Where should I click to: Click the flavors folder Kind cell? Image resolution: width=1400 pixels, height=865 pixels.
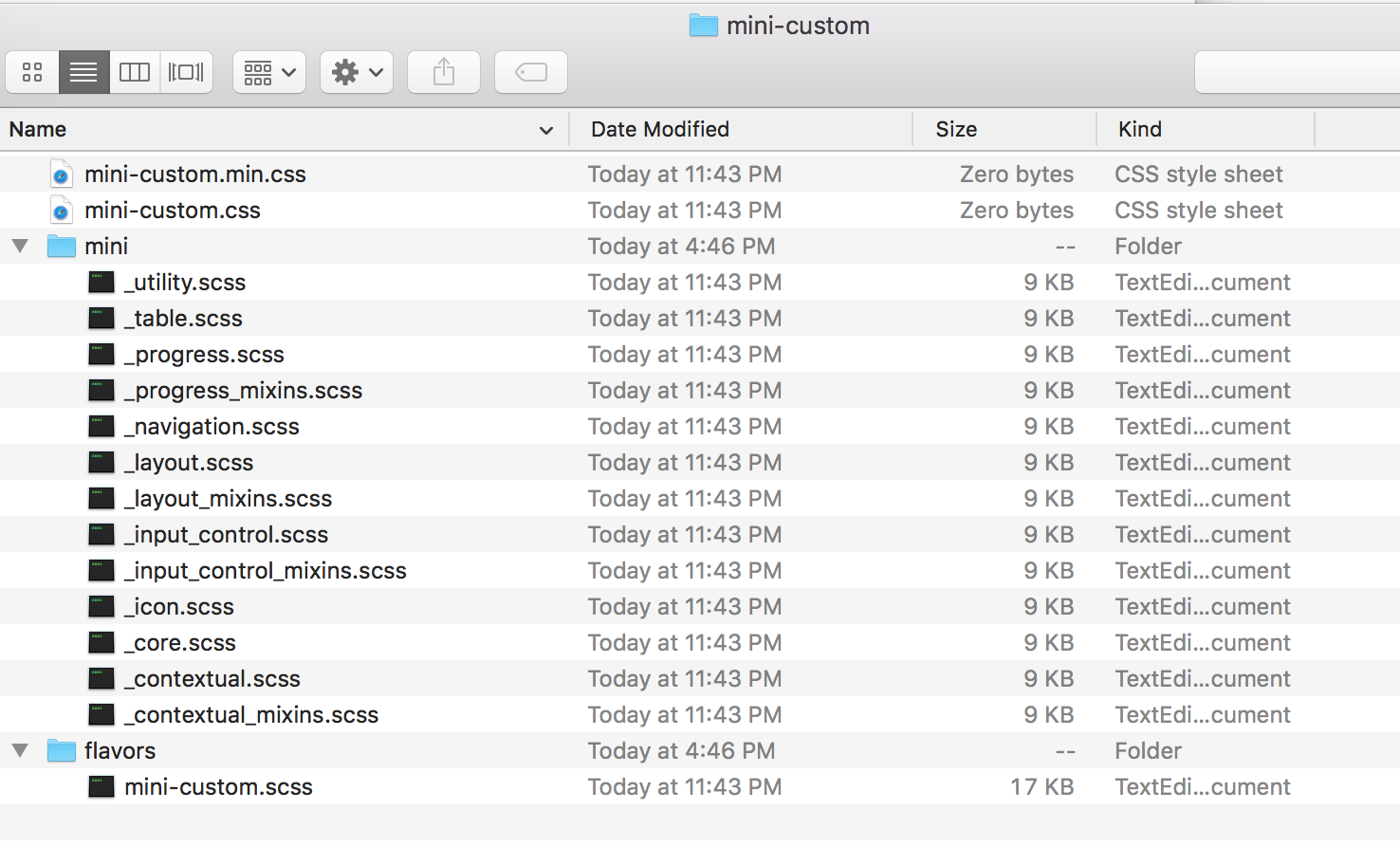[x=1148, y=751]
